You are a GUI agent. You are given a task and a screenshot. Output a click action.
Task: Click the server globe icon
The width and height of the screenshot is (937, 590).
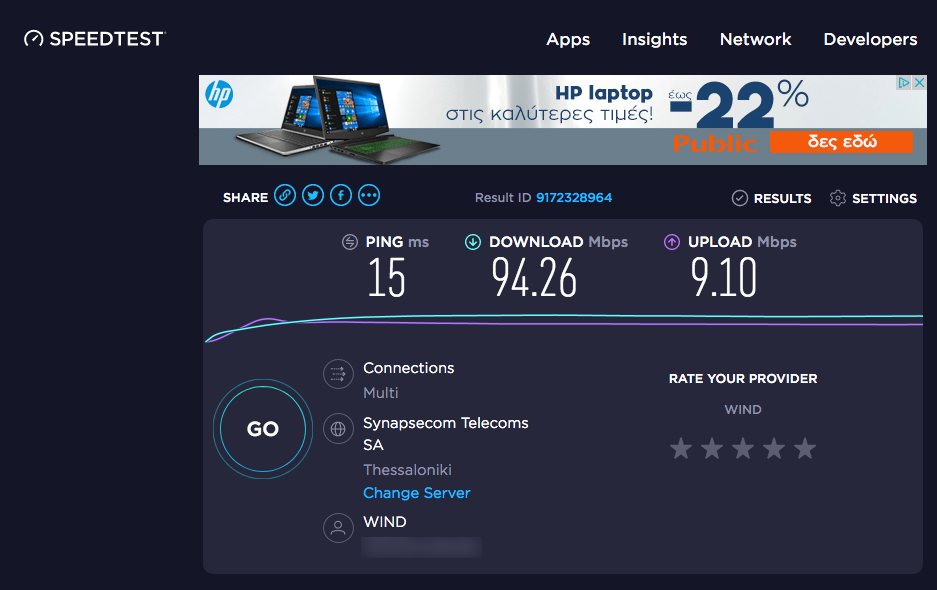(x=339, y=429)
